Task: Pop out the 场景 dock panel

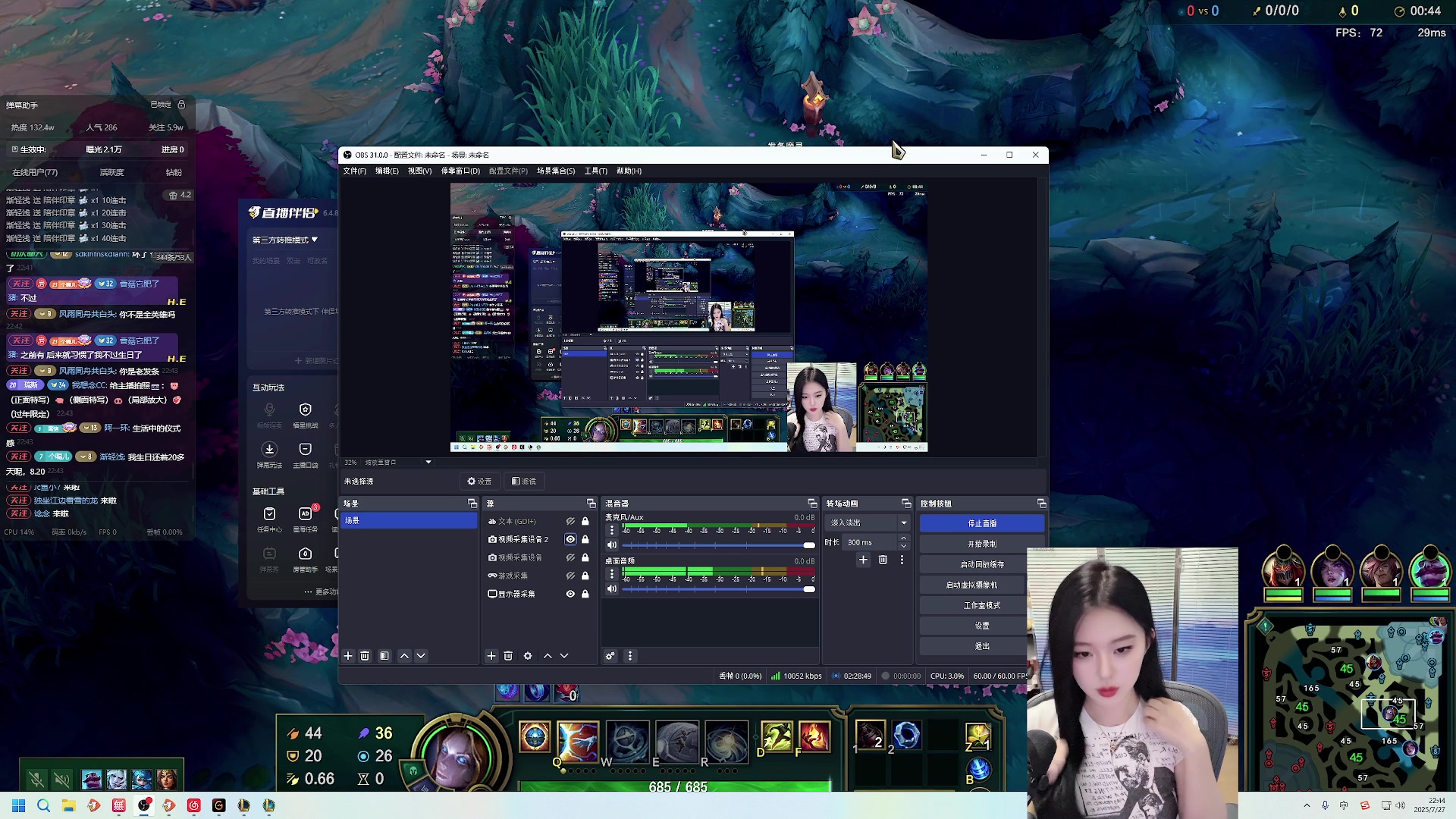Action: (x=472, y=504)
